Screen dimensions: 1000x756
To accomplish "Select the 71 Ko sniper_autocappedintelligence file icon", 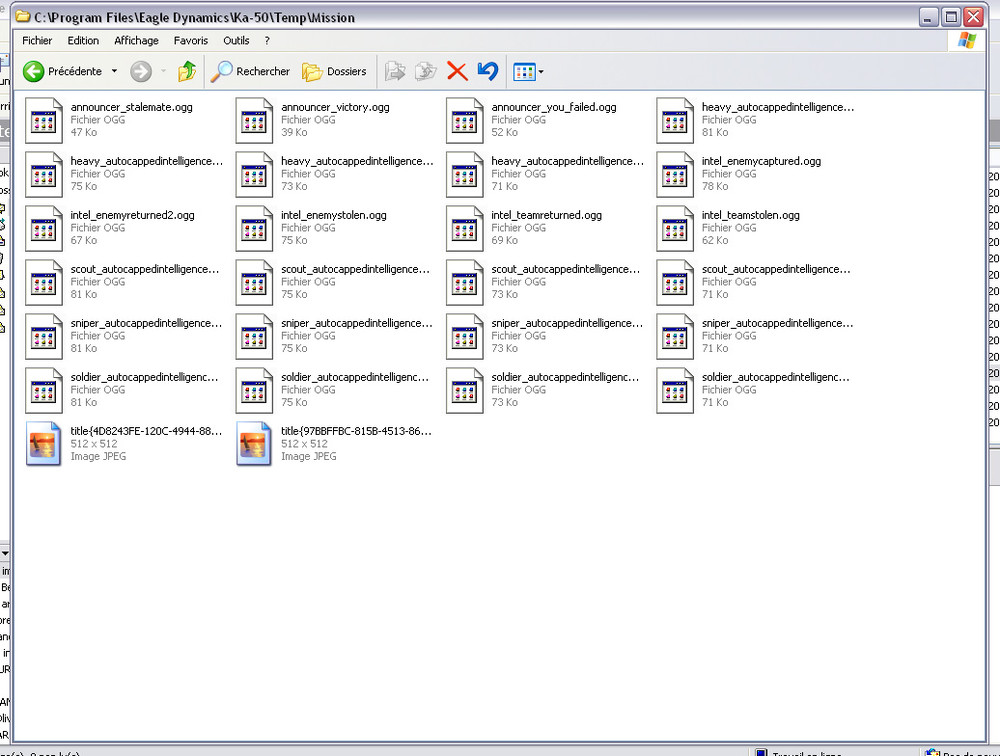I will coord(675,337).
